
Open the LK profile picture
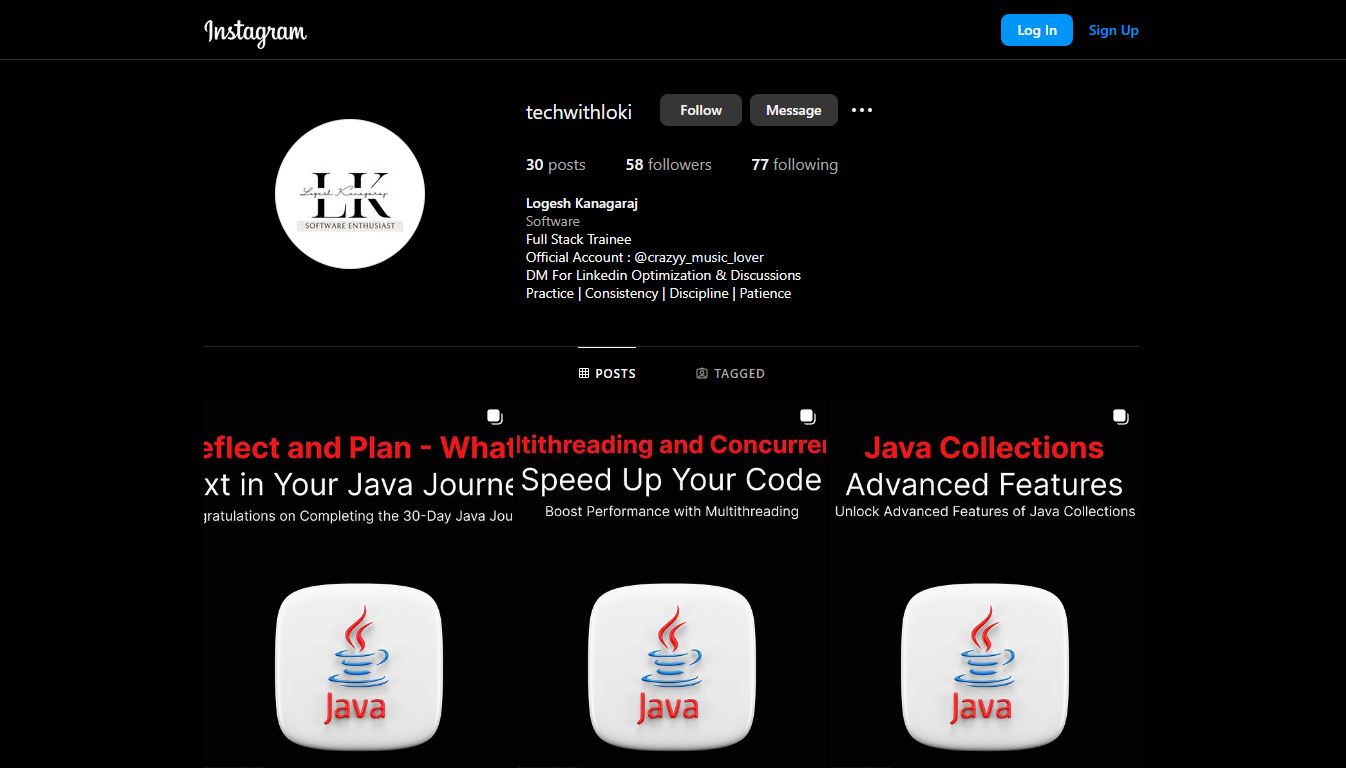click(350, 194)
